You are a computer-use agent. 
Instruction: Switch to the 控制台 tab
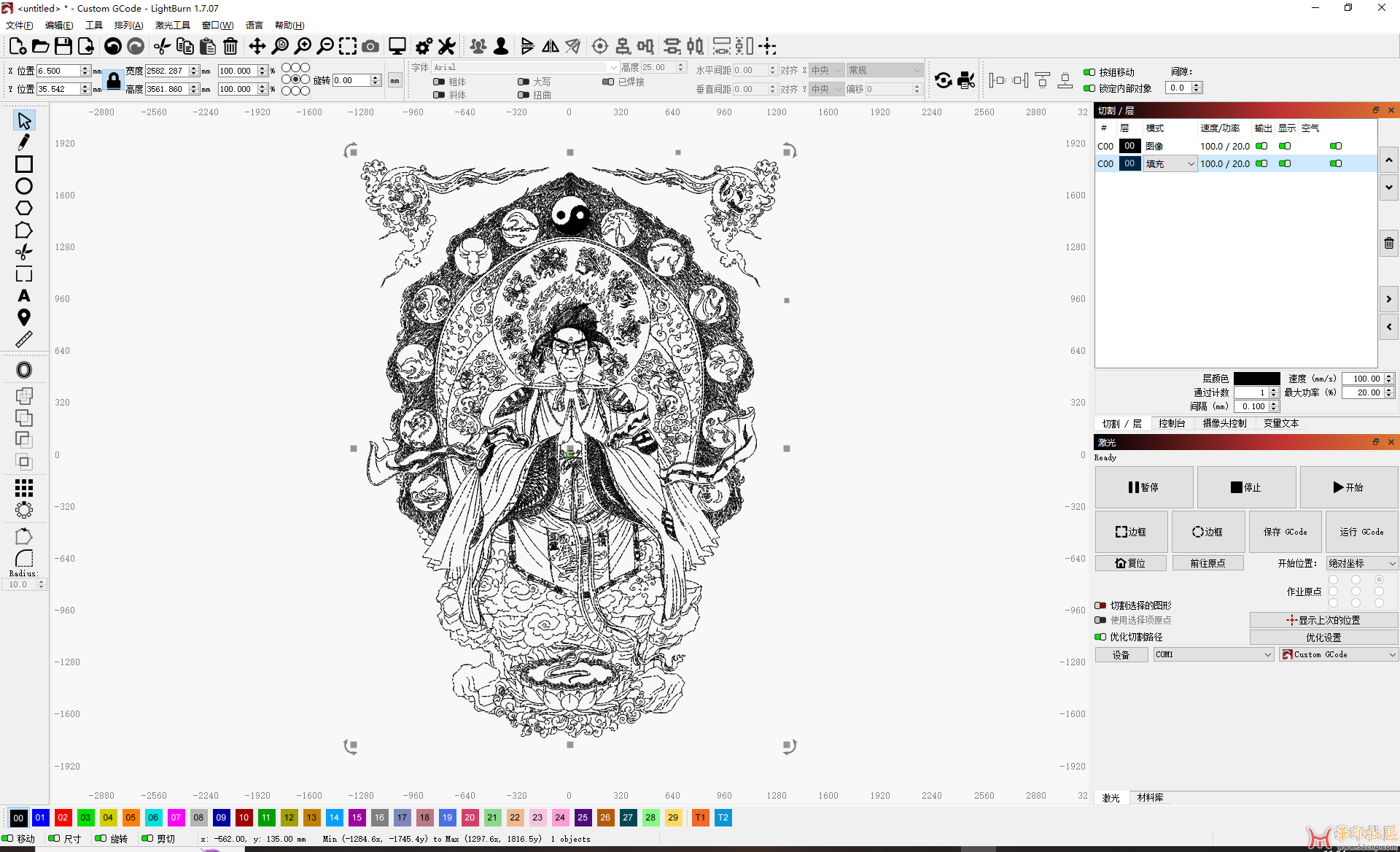pos(1172,423)
